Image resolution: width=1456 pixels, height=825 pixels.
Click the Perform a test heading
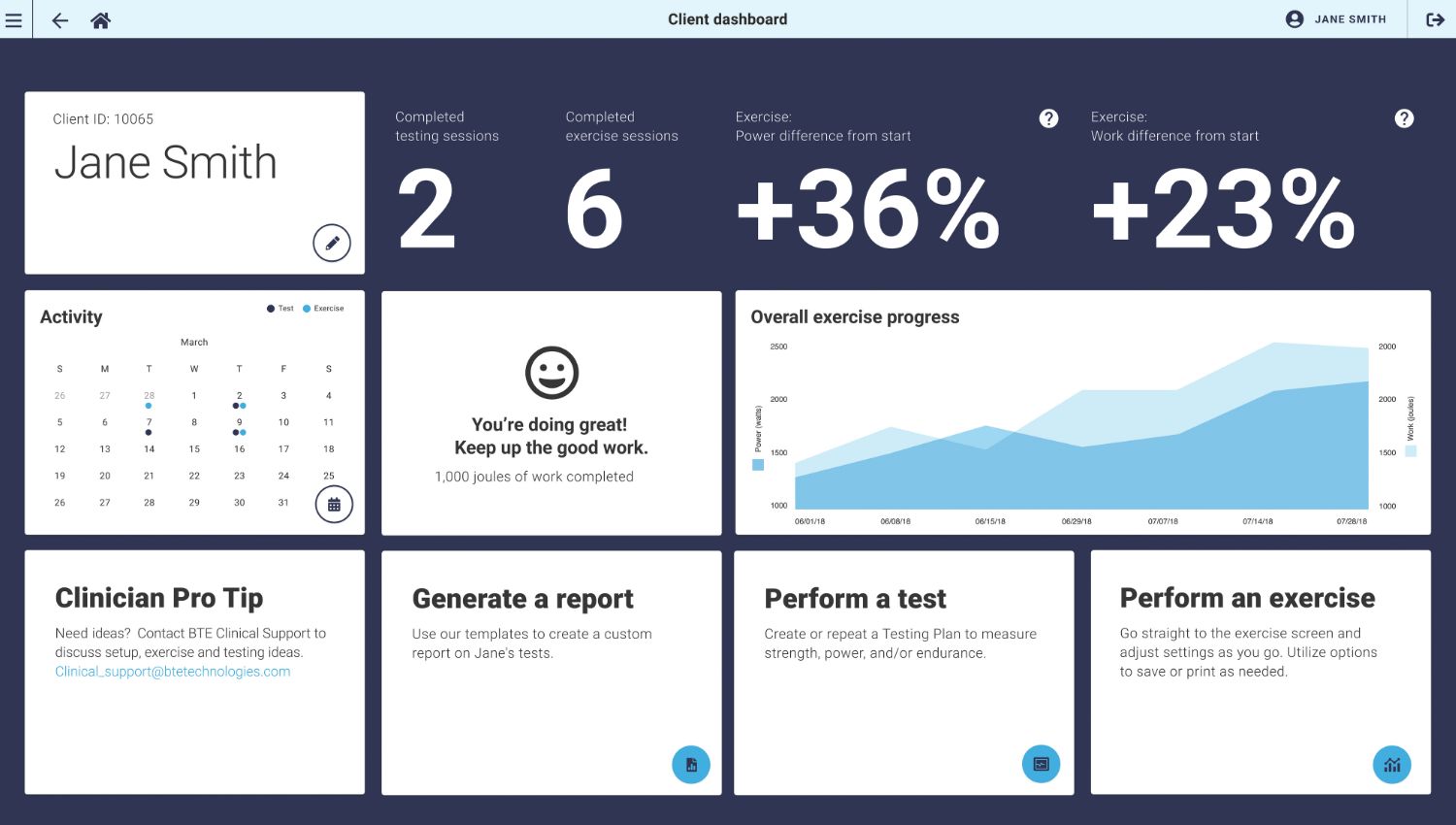[x=855, y=599]
